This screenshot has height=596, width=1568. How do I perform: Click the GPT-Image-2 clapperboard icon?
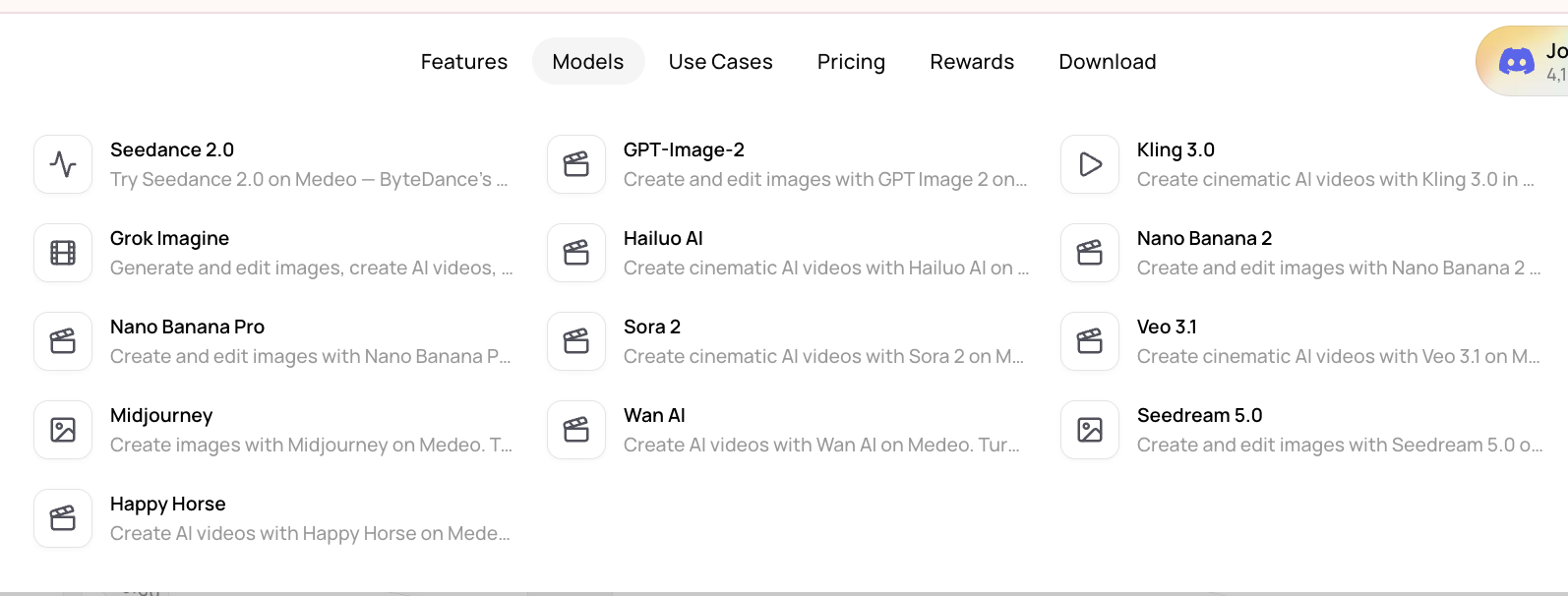point(576,164)
